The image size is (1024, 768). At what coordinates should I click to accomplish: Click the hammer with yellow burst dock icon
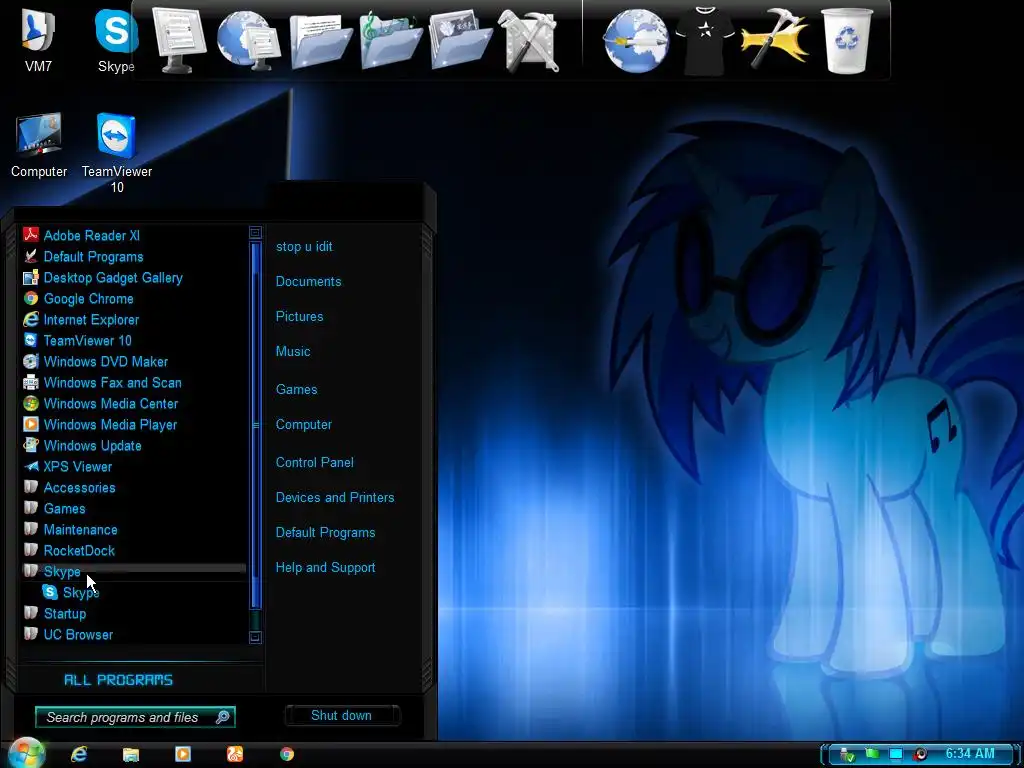(x=775, y=39)
